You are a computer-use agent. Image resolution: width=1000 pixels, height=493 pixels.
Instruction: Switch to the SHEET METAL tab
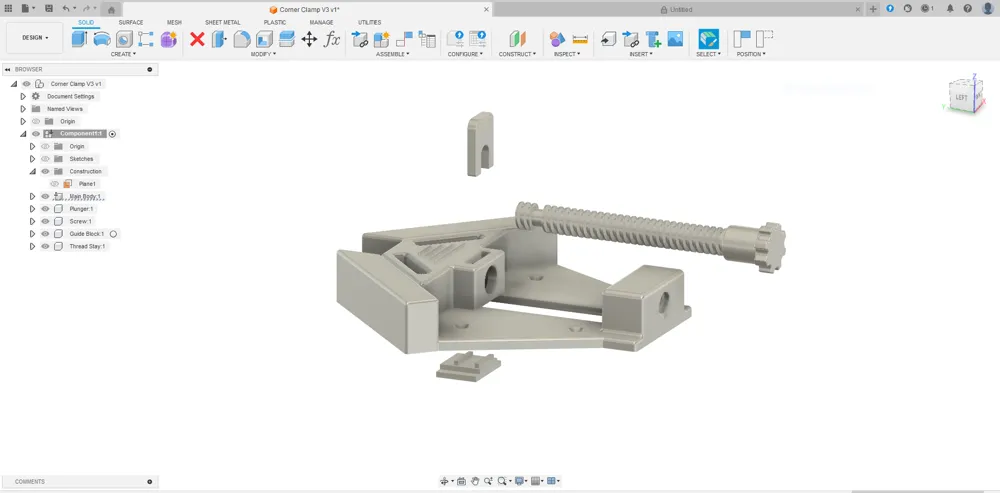pos(223,22)
